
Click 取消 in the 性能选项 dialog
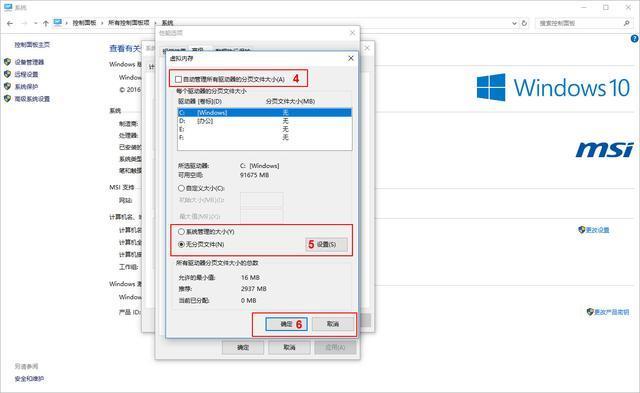pos(289,348)
